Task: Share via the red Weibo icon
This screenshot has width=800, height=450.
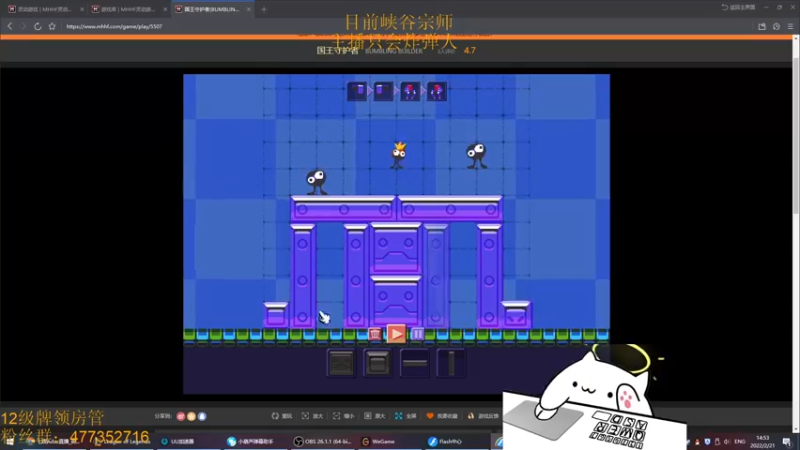Action: point(181,416)
